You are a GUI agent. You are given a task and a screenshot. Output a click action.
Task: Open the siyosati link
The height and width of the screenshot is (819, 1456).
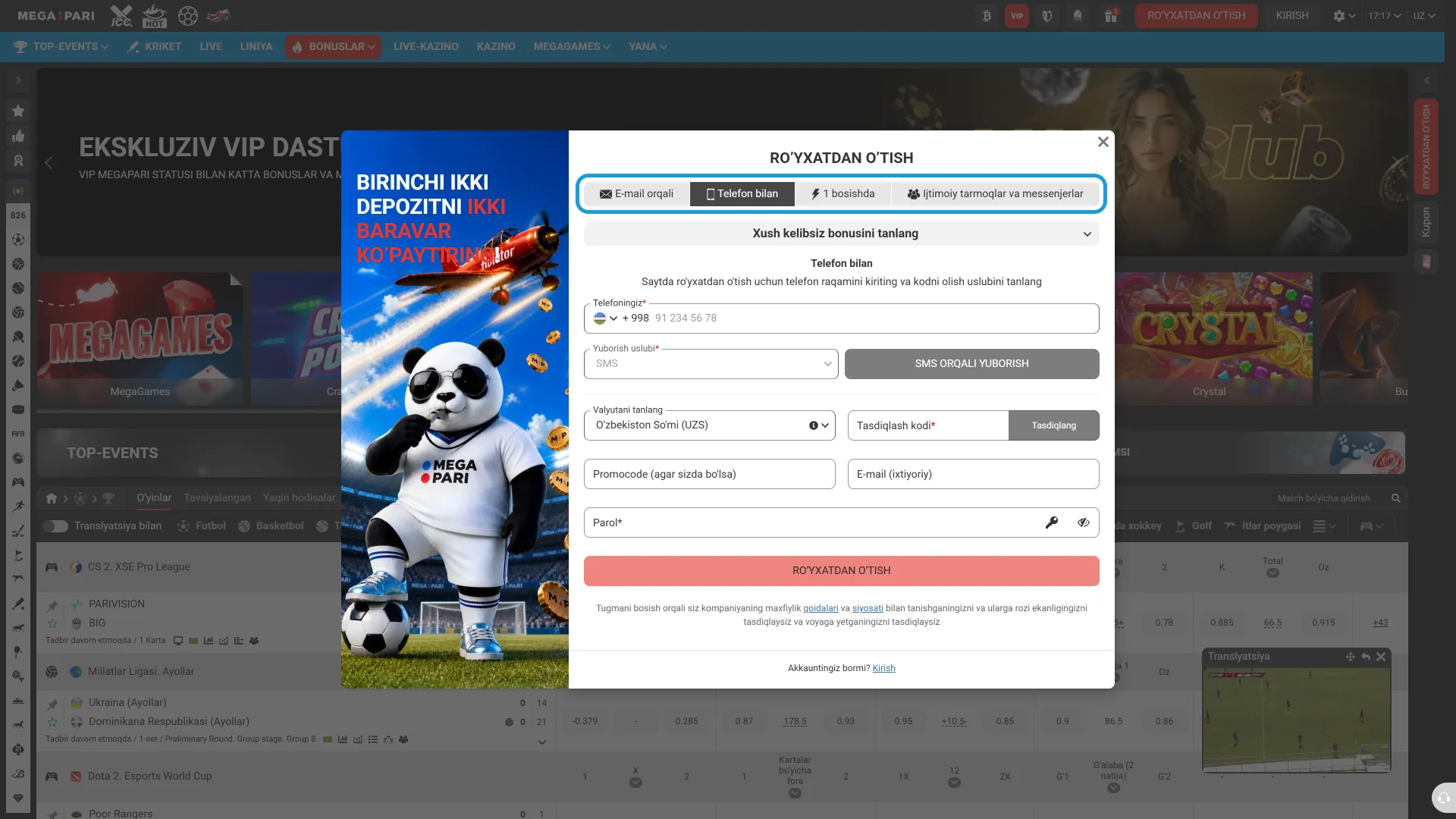868,608
